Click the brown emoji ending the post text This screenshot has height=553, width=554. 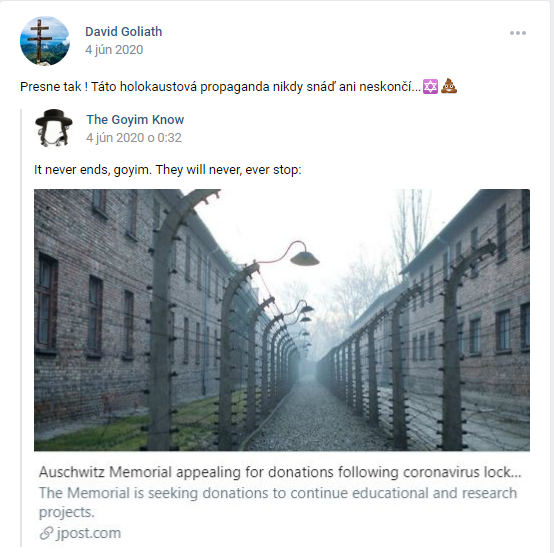pyautogui.click(x=449, y=86)
